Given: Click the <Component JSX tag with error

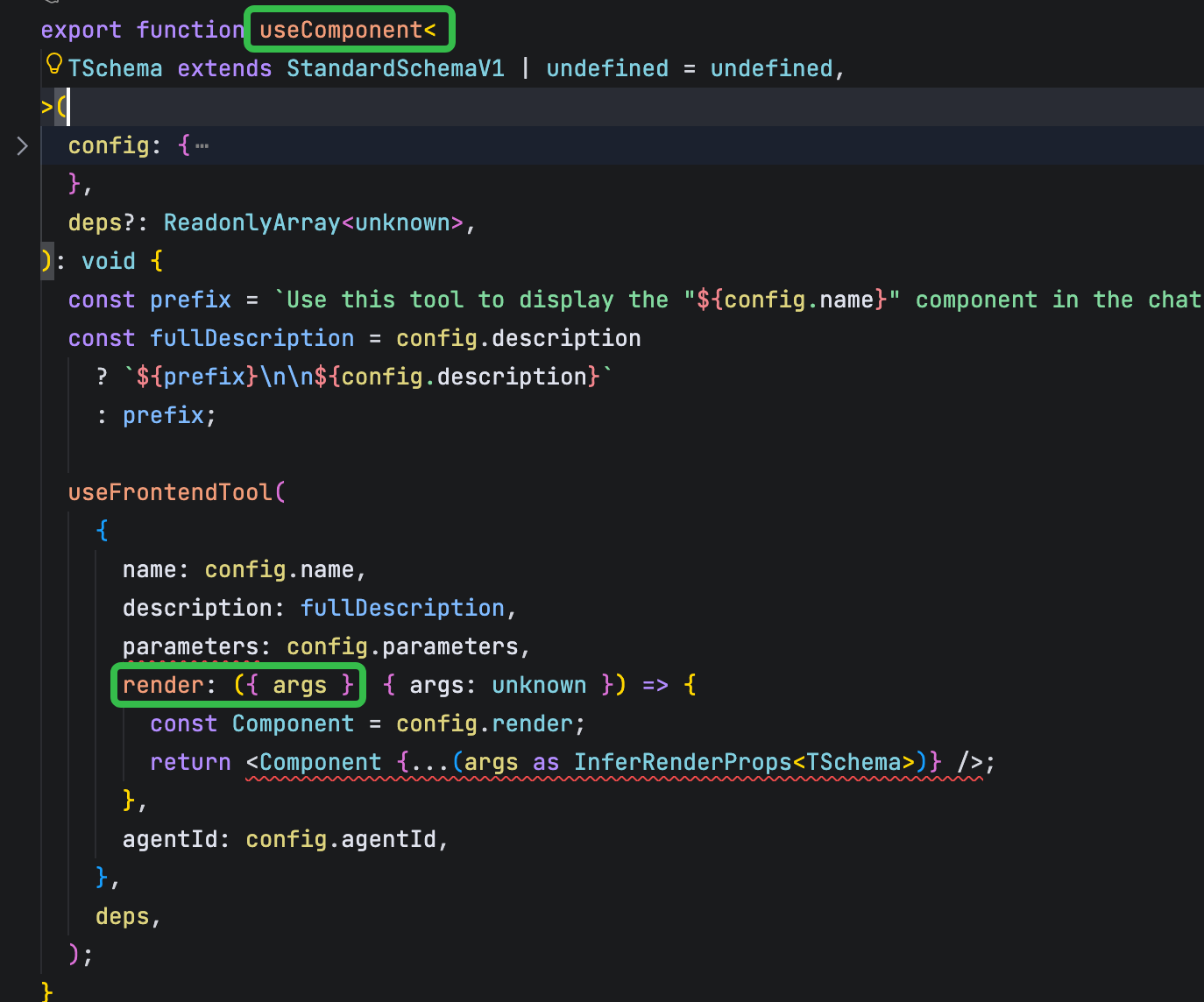Looking at the screenshot, I should tap(314, 762).
